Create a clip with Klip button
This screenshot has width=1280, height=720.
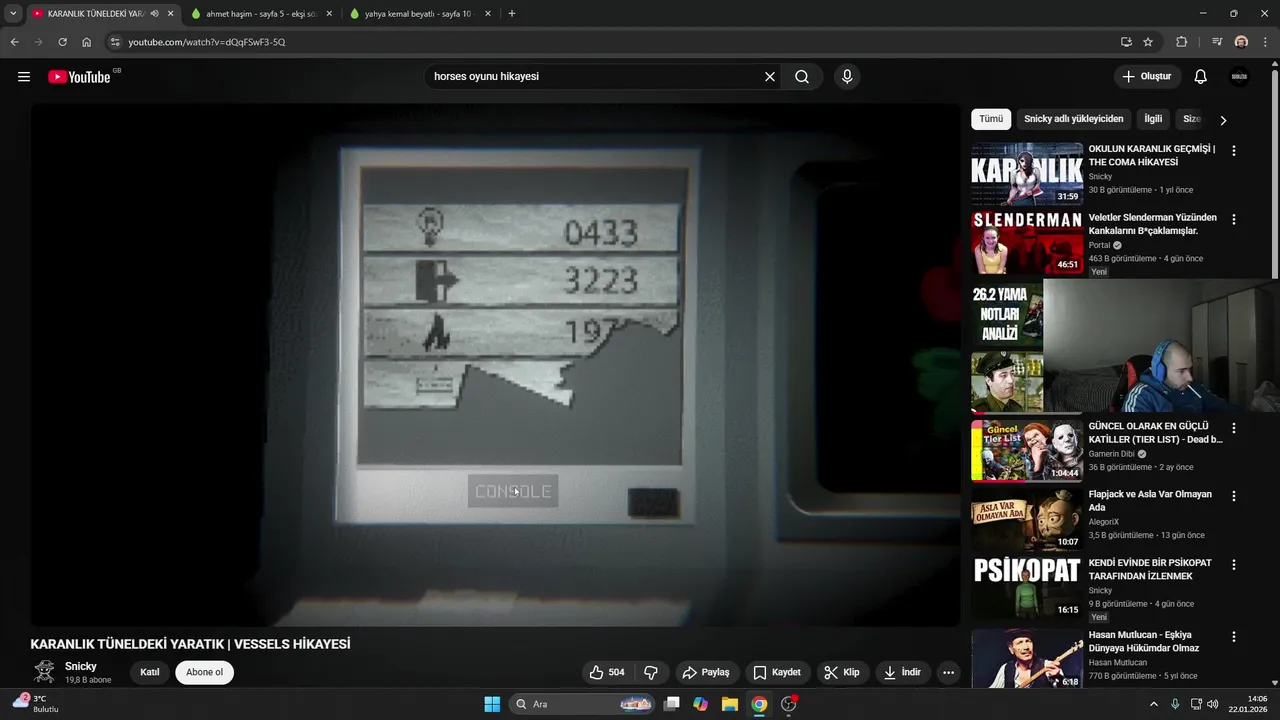click(x=842, y=672)
